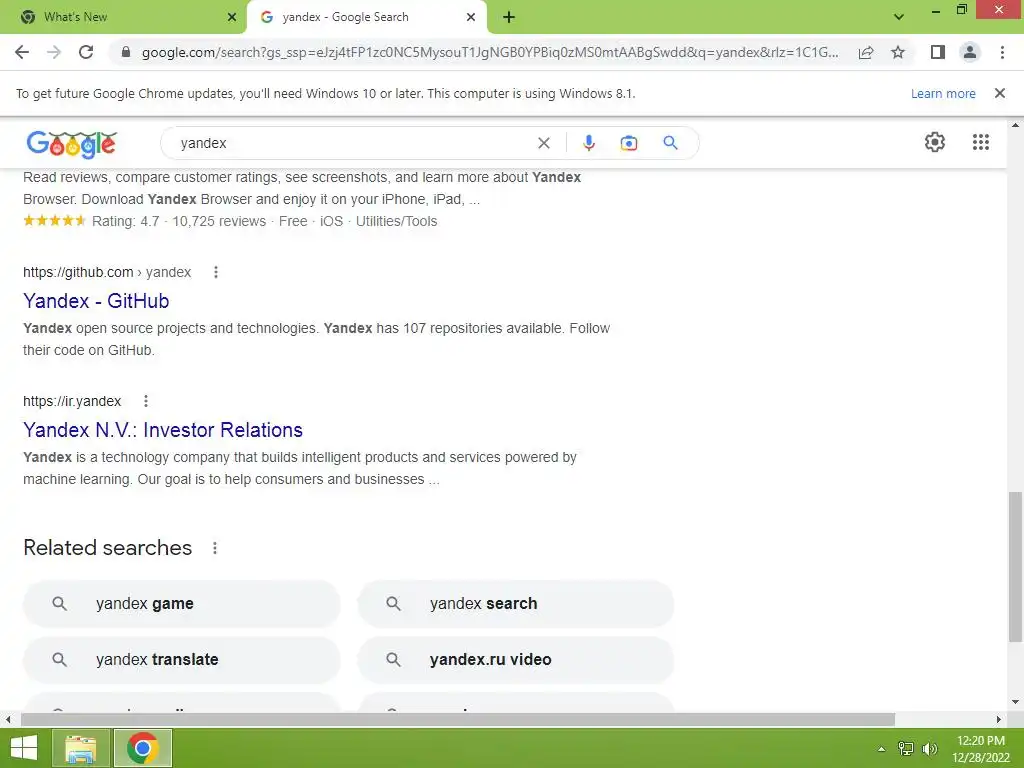View site information lock icon
The width and height of the screenshot is (1024, 768).
(126, 52)
